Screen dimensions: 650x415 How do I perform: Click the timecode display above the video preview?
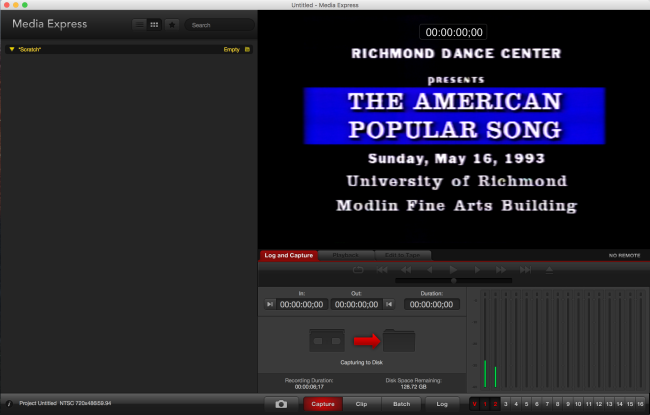454,32
